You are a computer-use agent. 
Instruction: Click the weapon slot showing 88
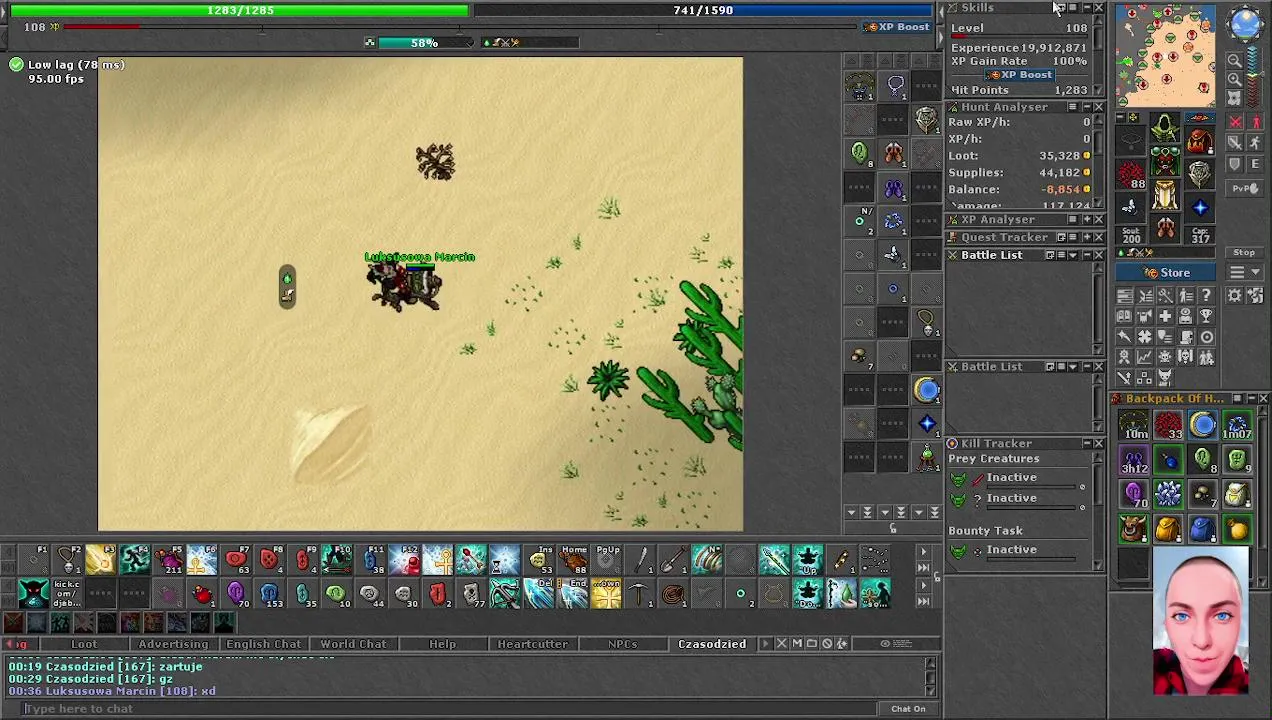(1130, 173)
